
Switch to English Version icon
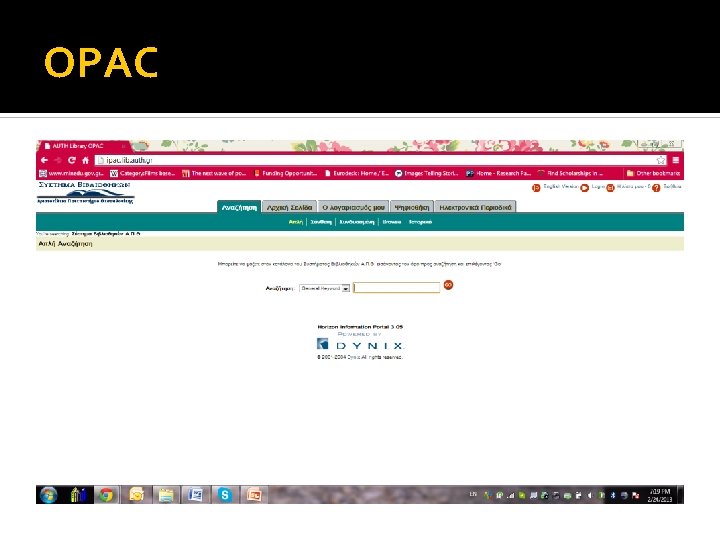tap(536, 188)
